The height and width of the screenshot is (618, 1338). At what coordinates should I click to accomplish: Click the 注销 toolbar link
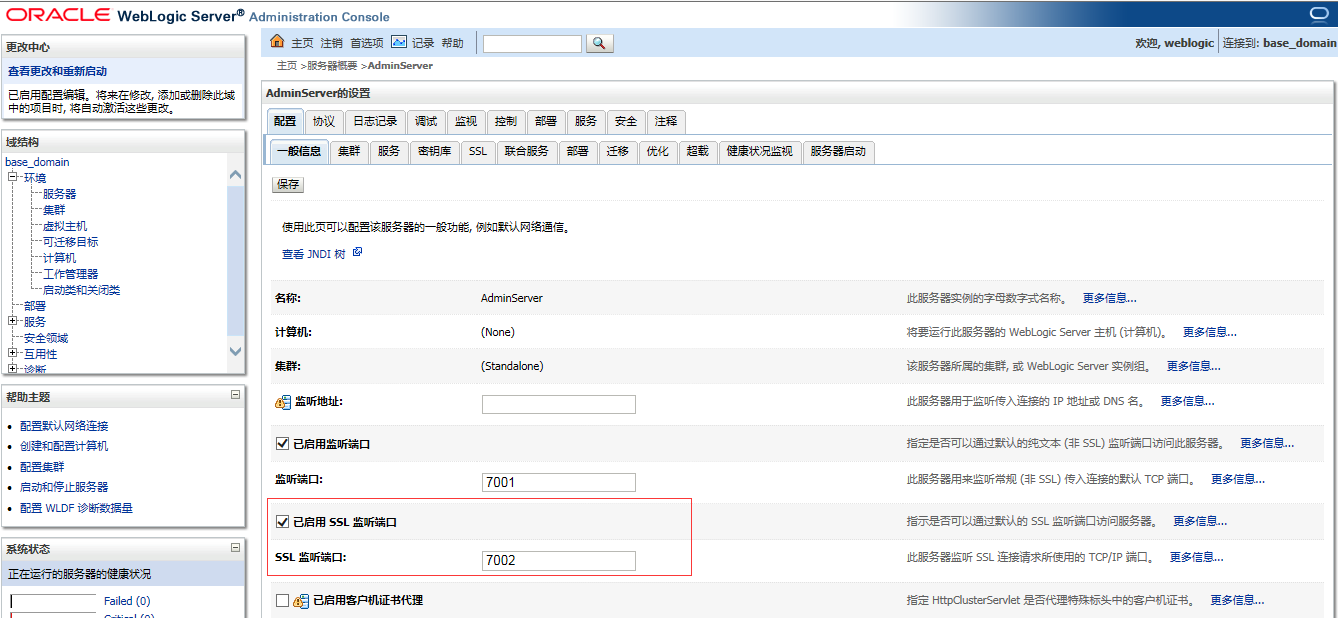[331, 43]
